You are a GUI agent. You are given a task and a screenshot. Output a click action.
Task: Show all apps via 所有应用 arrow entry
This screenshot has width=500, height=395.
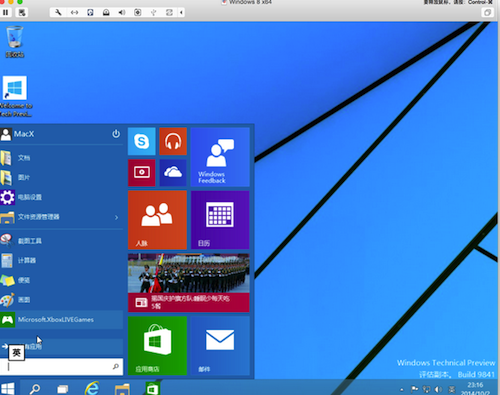click(61, 347)
